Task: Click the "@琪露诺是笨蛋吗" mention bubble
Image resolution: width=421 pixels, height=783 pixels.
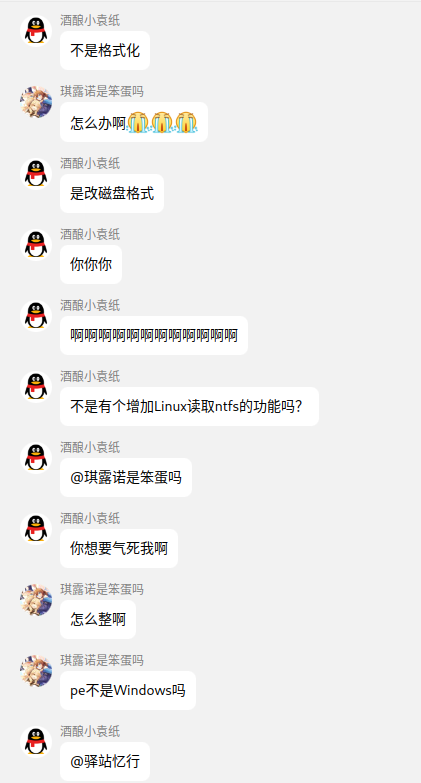Action: tap(126, 477)
